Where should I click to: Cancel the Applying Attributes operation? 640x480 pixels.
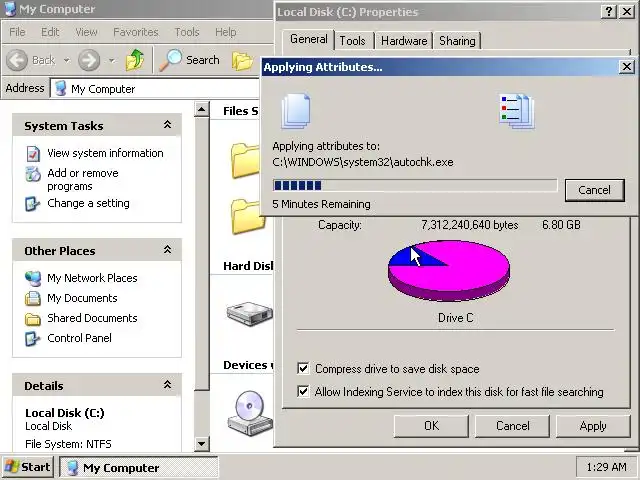pyautogui.click(x=594, y=190)
